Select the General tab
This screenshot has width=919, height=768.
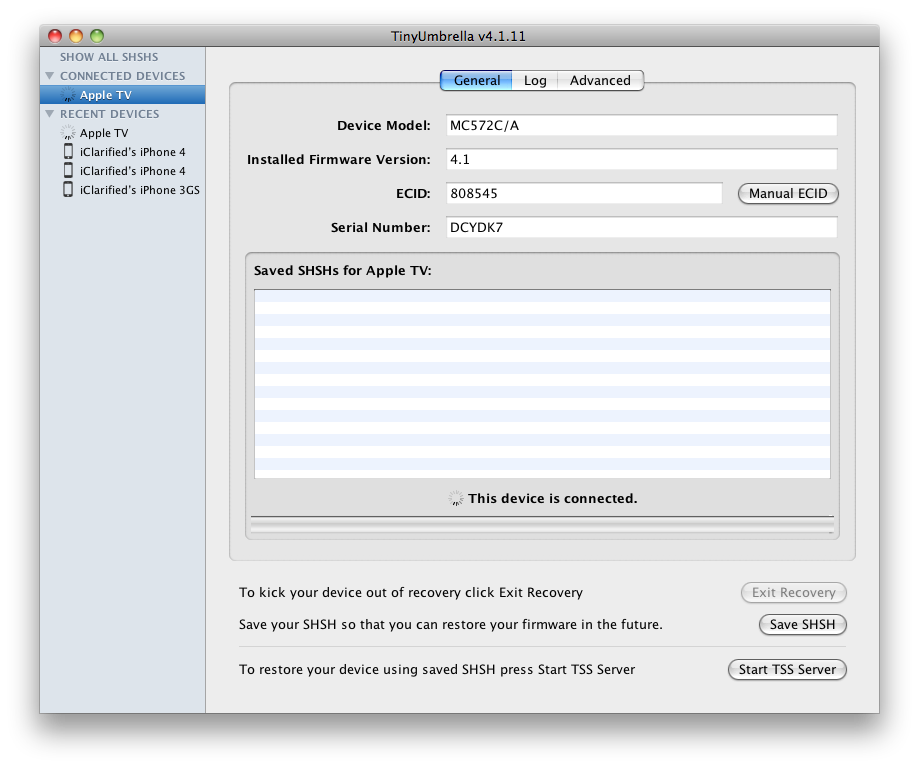tap(477, 81)
